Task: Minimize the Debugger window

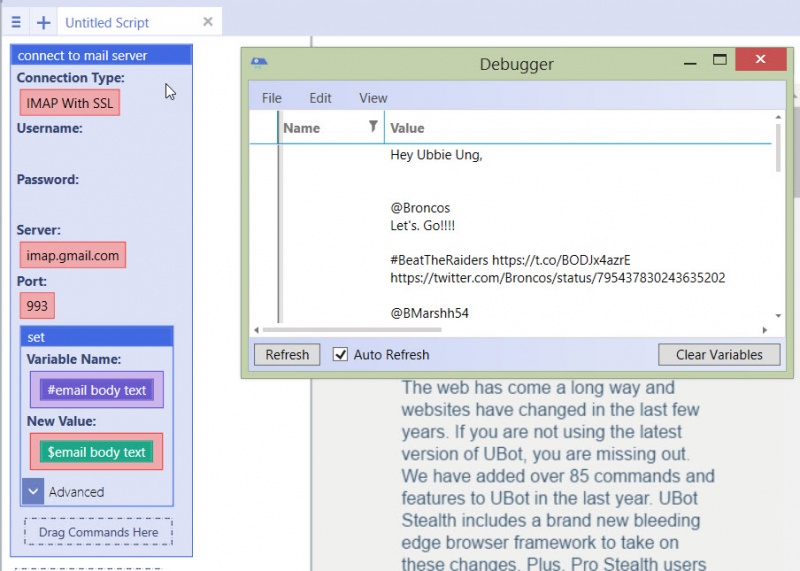Action: pyautogui.click(x=690, y=63)
